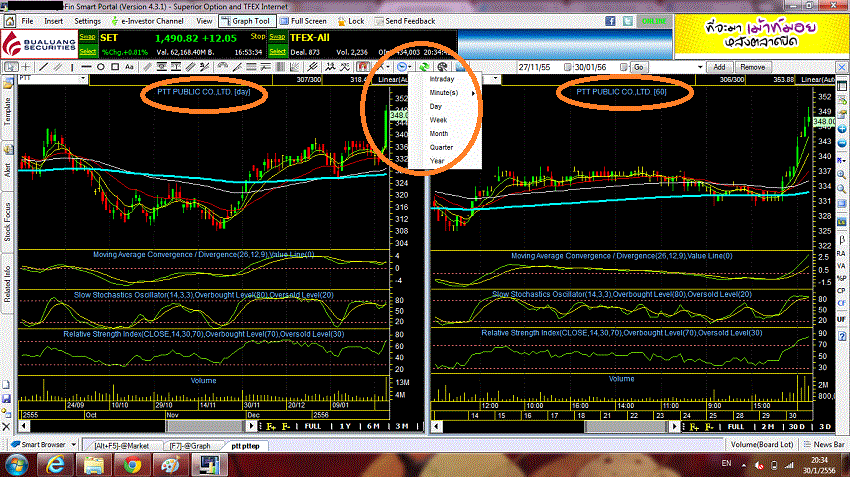850x477 pixels.
Task: Click the help question-mark icon in right sidebar
Action: pos(842,337)
